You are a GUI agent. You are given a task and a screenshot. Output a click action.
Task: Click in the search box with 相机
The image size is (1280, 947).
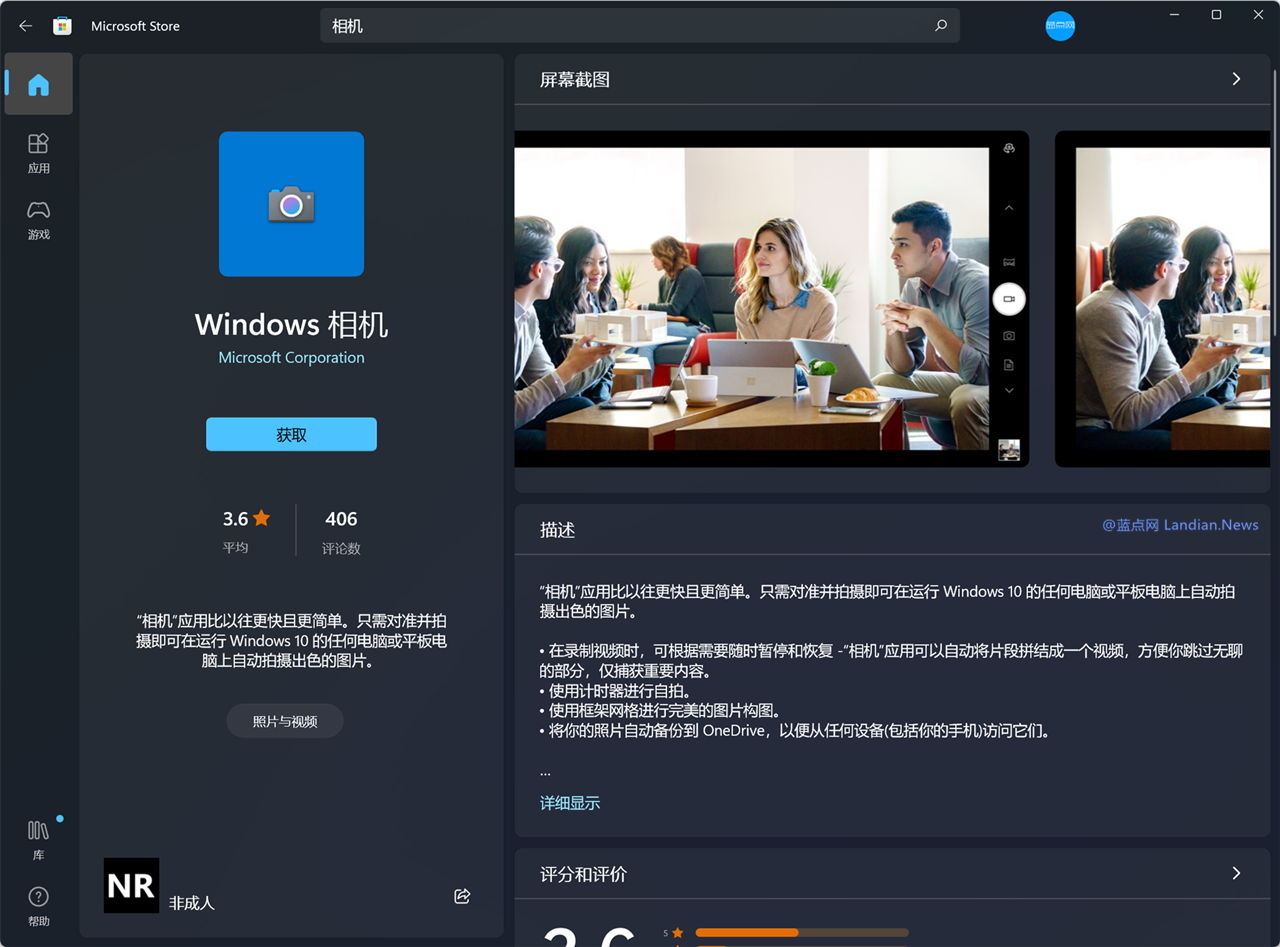640,26
